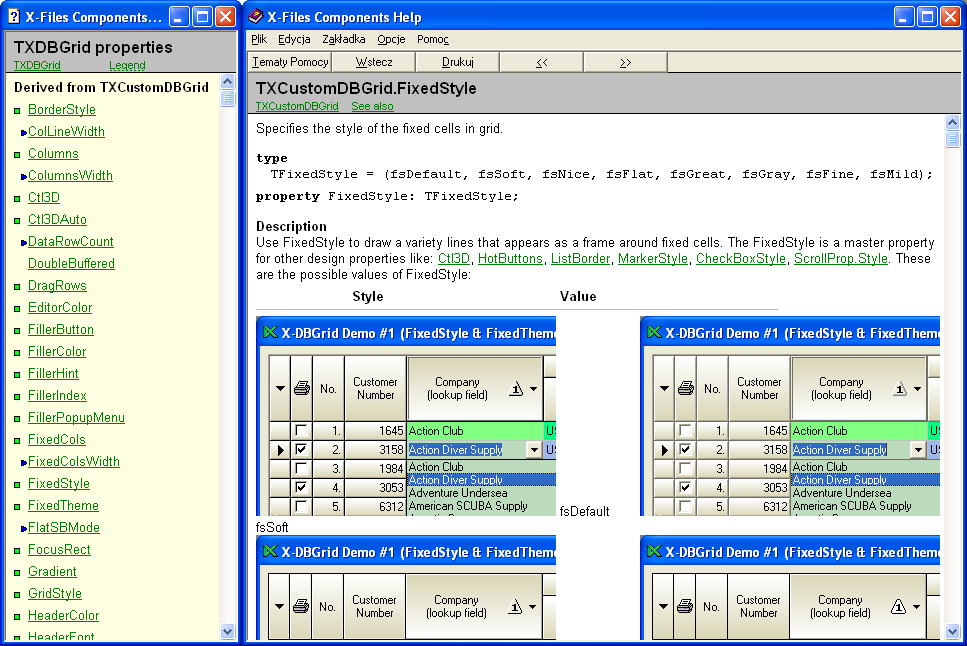Click the printer icon in top-right demo grid header
This screenshot has width=967, height=646.
pyautogui.click(x=685, y=388)
